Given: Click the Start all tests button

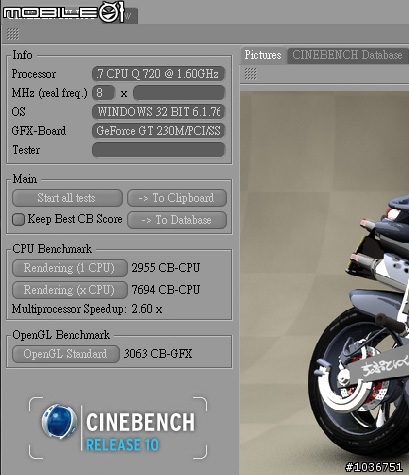Looking at the screenshot, I should tap(67, 198).
